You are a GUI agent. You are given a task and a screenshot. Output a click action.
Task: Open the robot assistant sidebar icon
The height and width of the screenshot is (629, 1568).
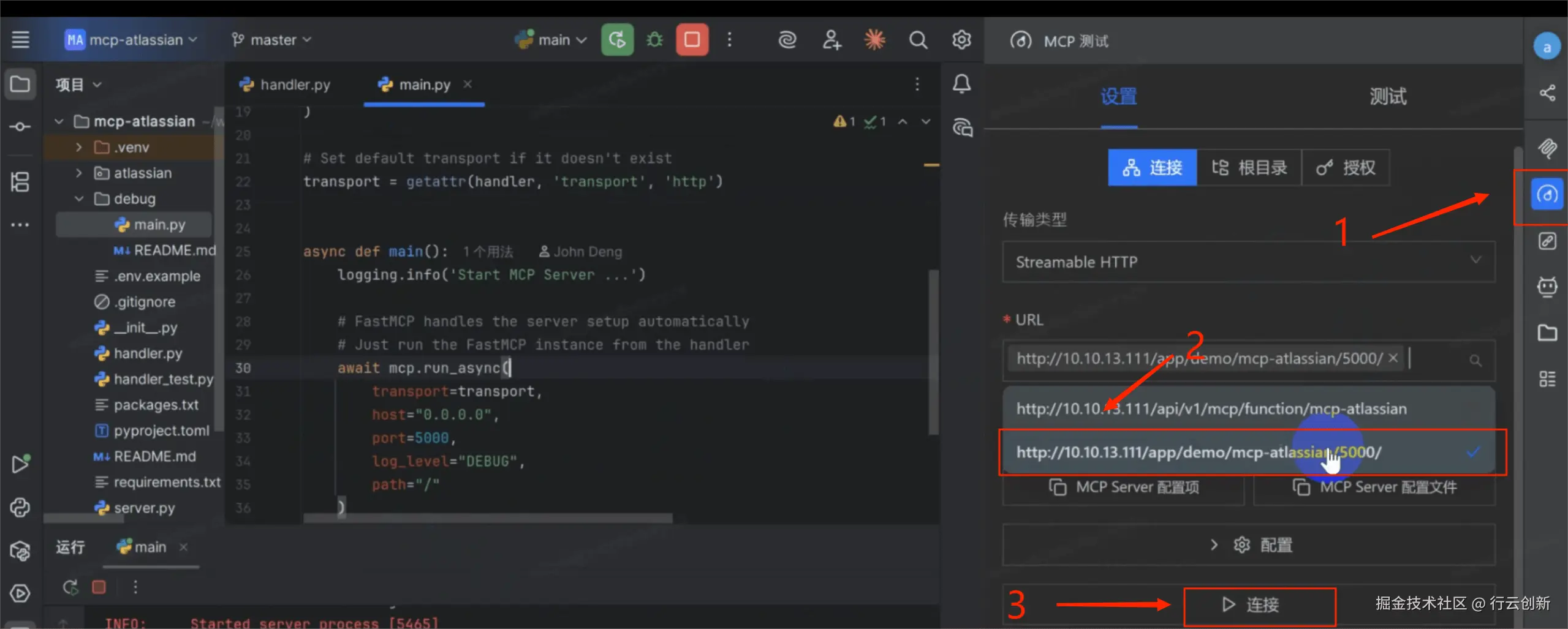coord(1547,287)
